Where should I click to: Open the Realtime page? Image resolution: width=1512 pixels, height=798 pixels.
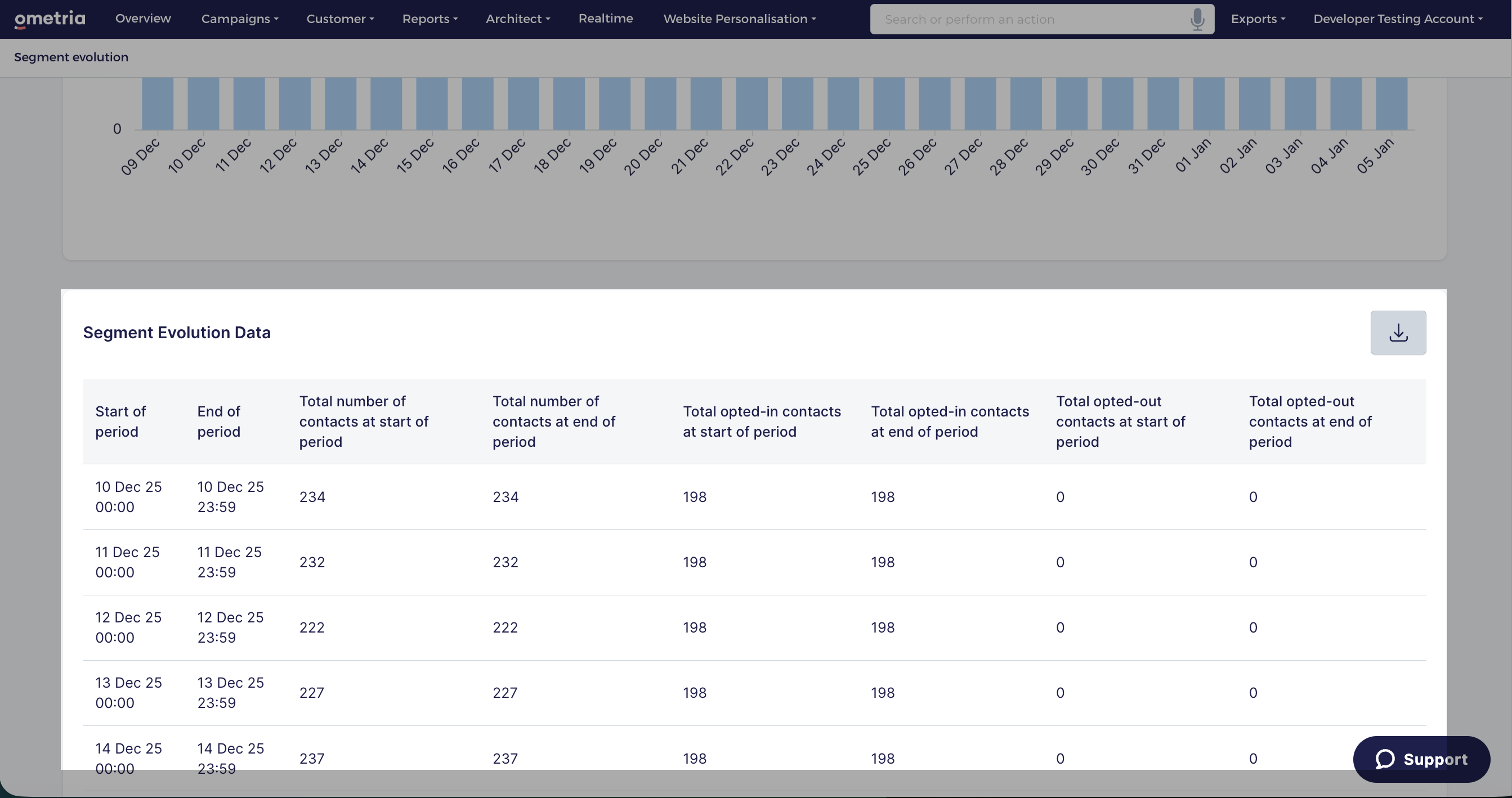coord(605,18)
